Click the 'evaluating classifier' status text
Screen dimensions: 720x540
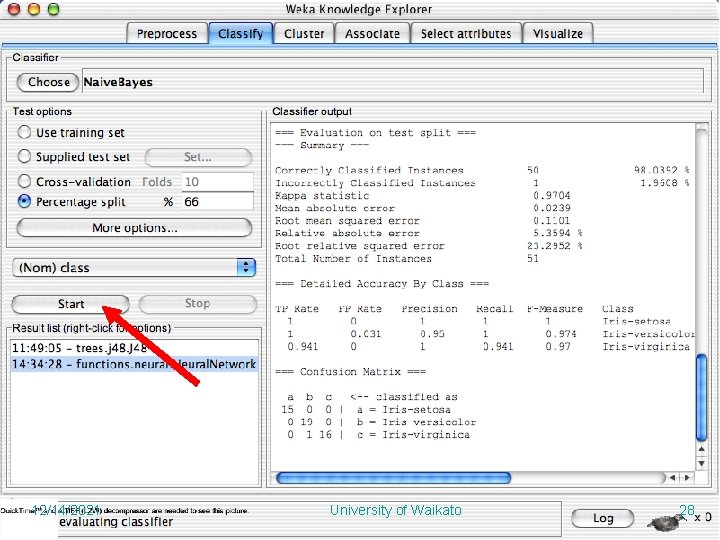point(116,522)
